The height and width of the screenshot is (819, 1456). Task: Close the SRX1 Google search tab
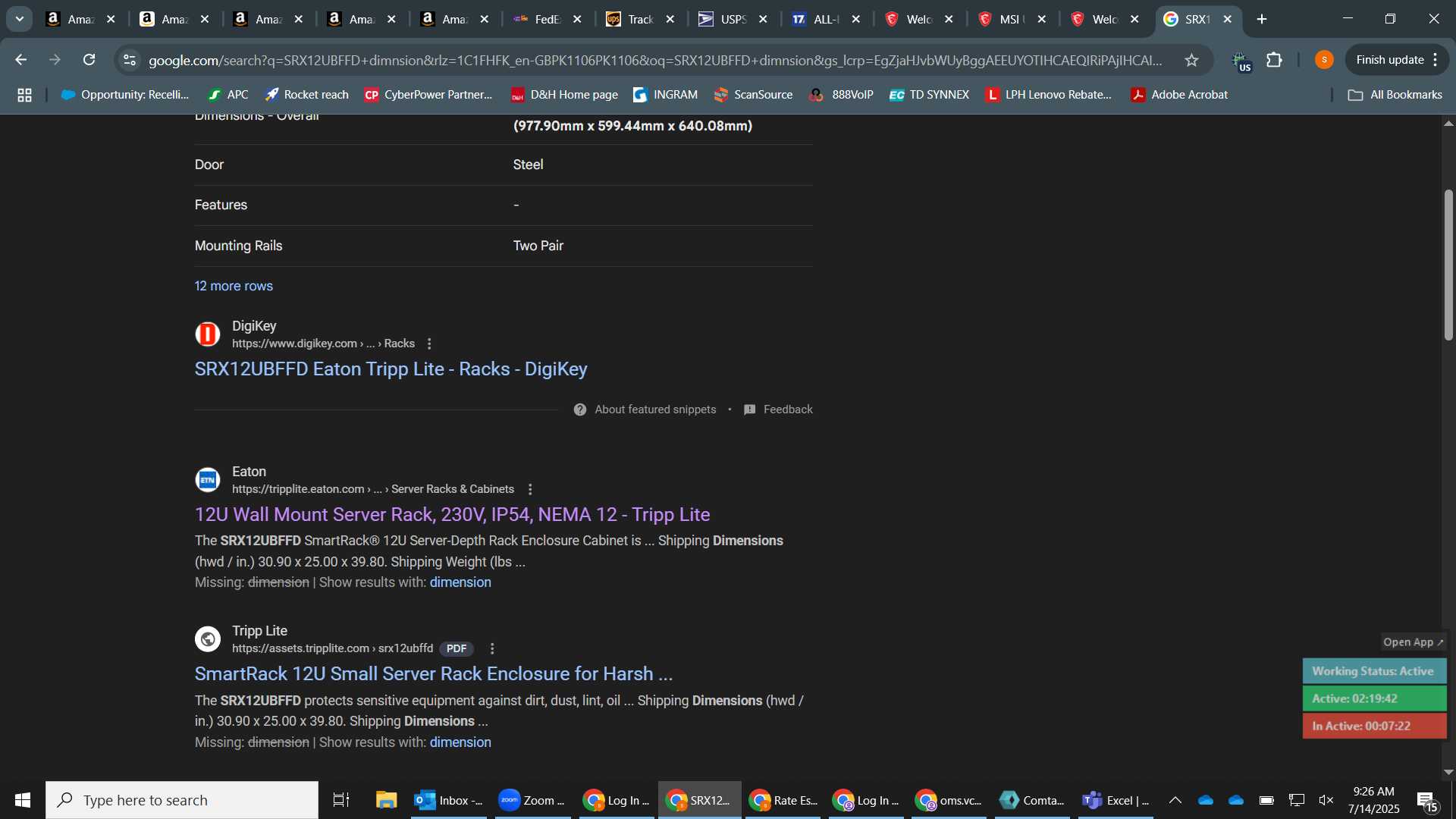click(x=1228, y=19)
